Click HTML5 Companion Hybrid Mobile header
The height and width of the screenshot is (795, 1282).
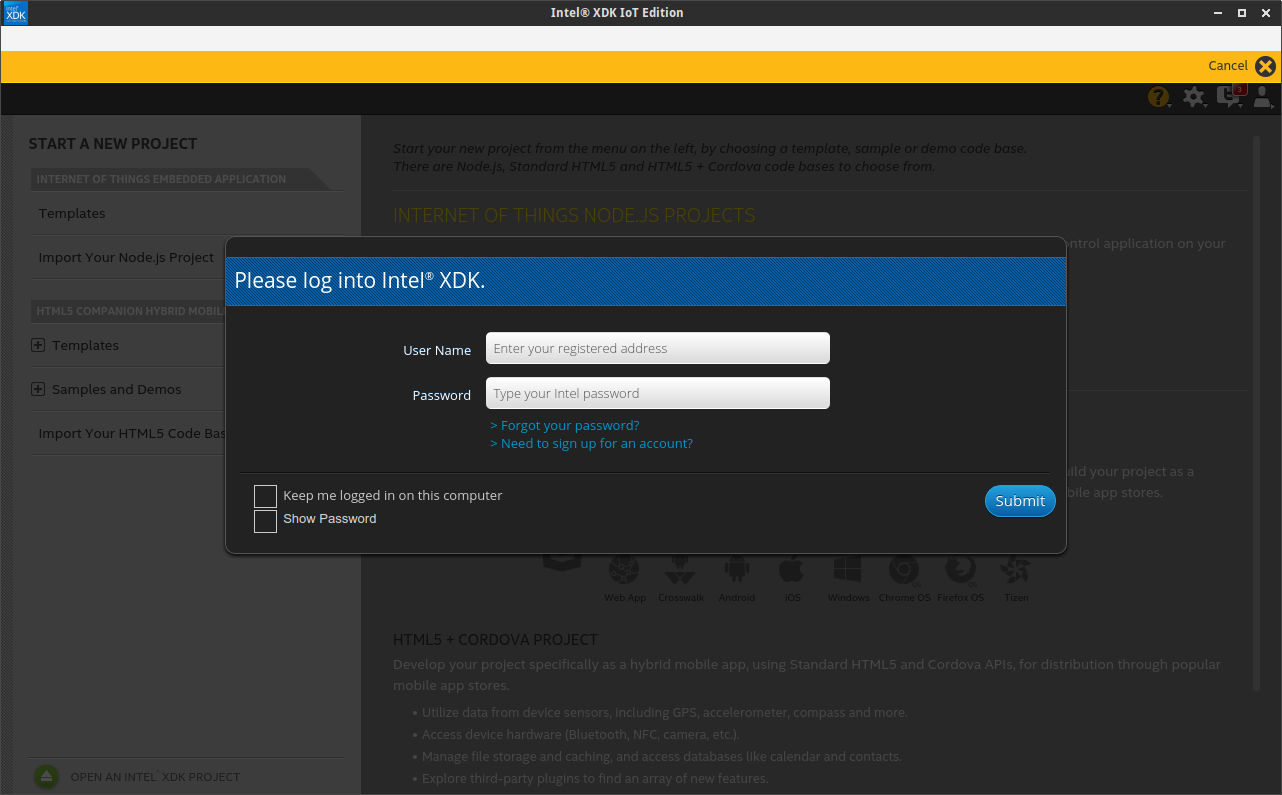coord(130,311)
